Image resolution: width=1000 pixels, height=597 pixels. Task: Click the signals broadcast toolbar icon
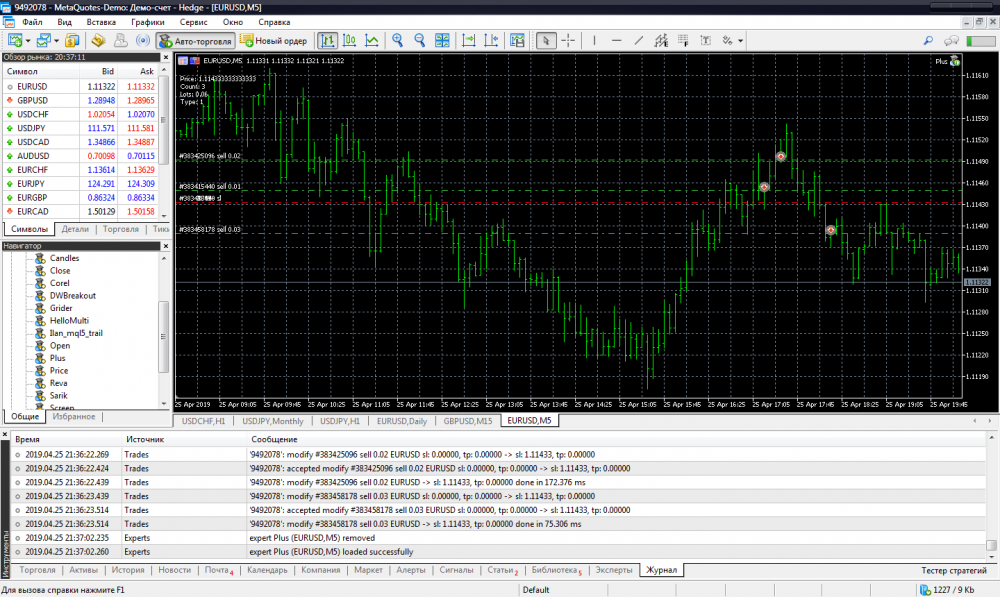pyautogui.click(x=143, y=41)
